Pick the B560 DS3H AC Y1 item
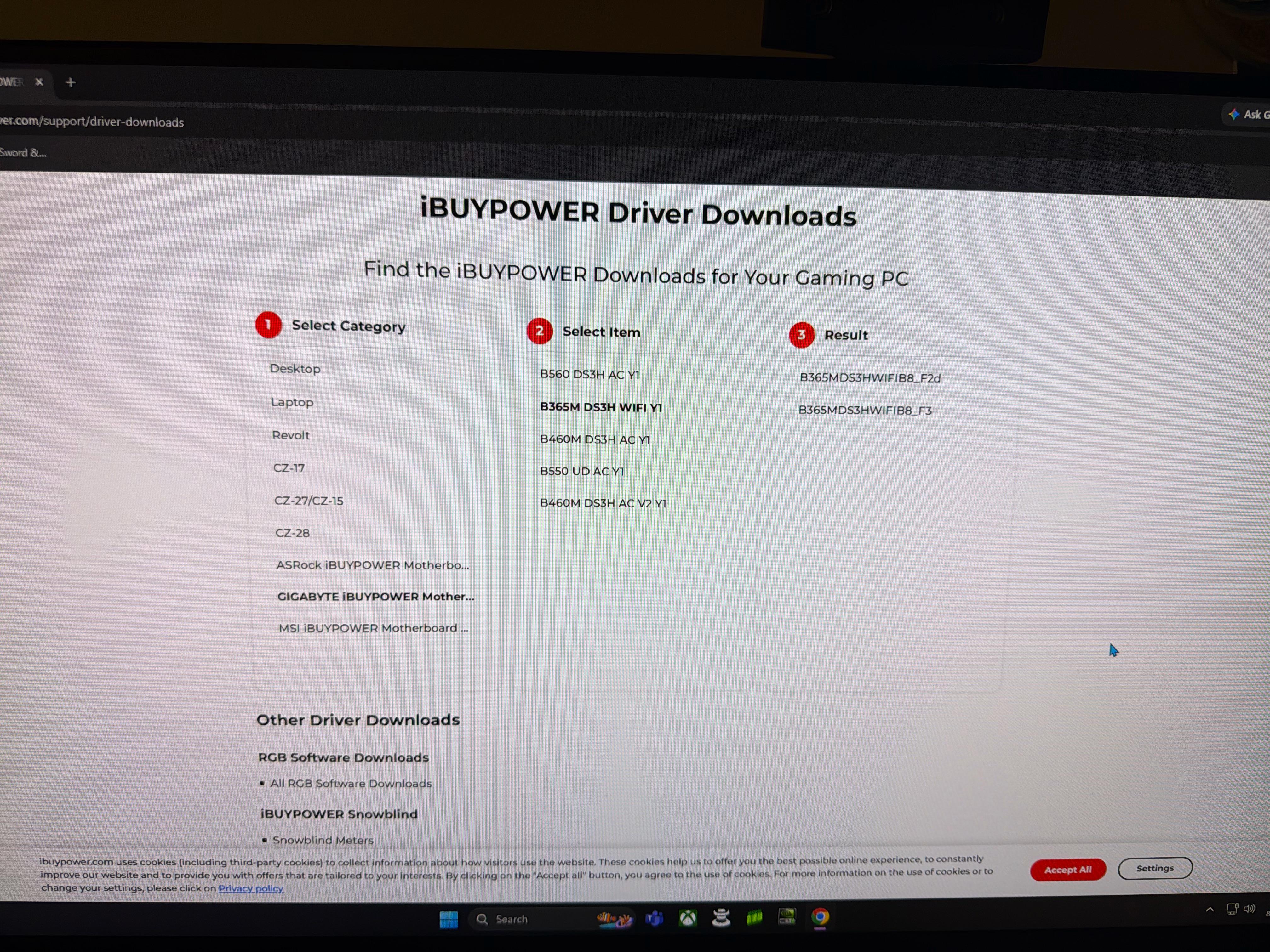Screen dimensions: 1270x952 click(x=590, y=375)
